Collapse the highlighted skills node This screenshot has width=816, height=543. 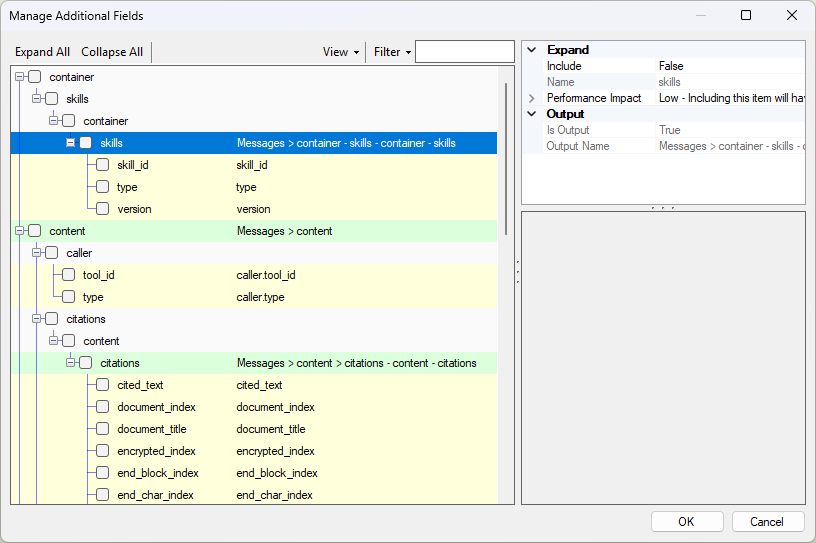tap(71, 143)
